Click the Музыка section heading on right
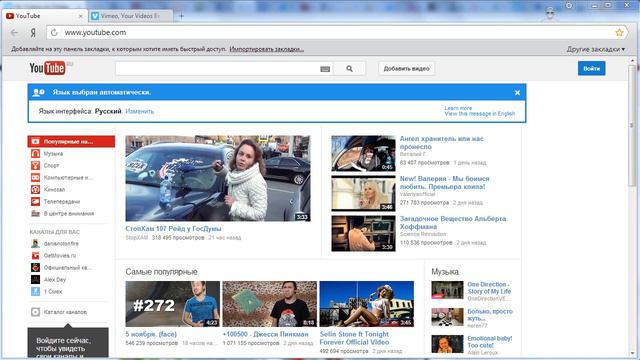The height and width of the screenshot is (360, 640). pos(445,272)
